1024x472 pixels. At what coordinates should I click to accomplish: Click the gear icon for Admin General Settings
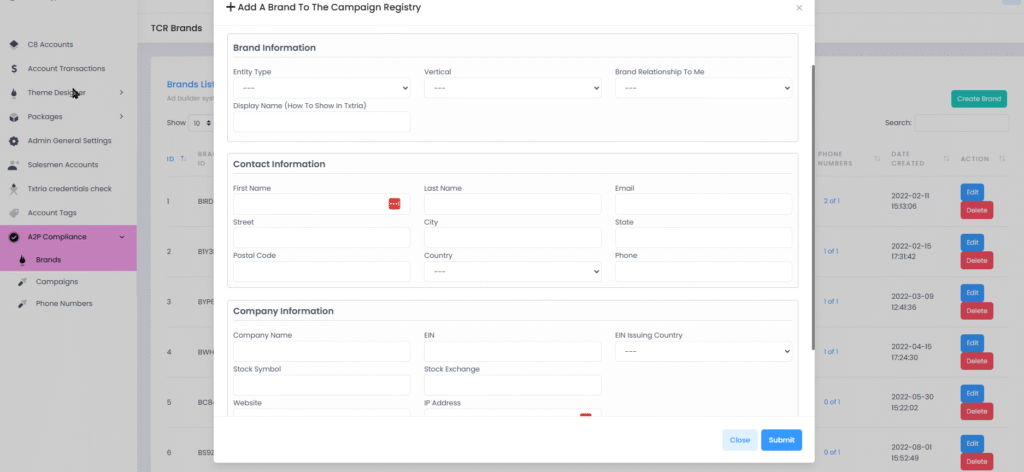click(x=13, y=141)
